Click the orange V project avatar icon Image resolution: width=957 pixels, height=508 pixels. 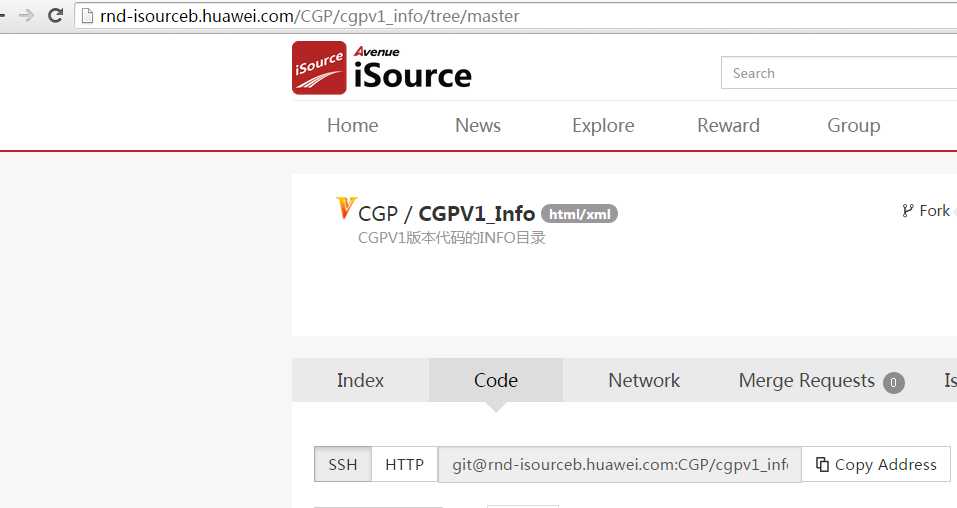(x=345, y=208)
